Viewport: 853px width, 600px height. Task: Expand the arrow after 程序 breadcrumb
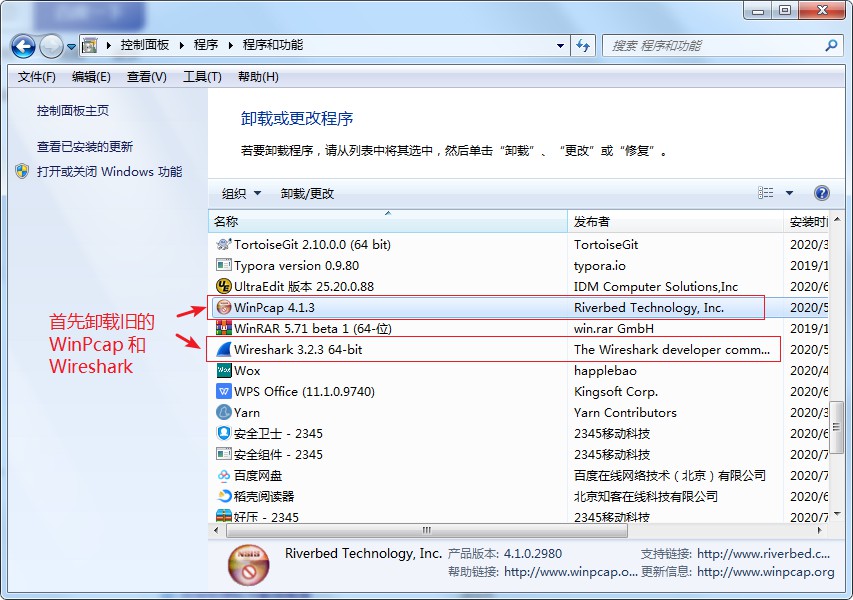(231, 46)
